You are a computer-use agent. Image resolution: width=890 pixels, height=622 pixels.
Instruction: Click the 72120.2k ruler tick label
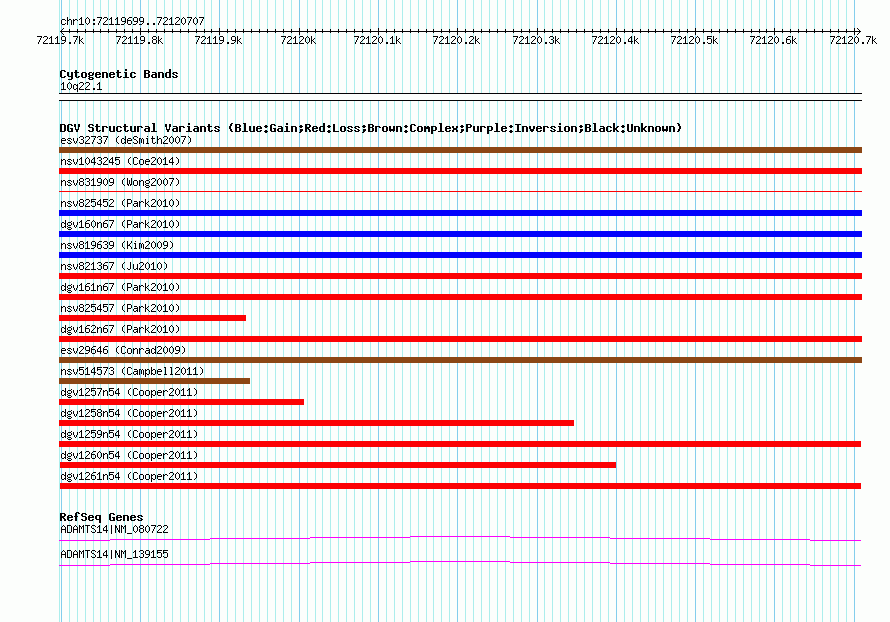(456, 40)
